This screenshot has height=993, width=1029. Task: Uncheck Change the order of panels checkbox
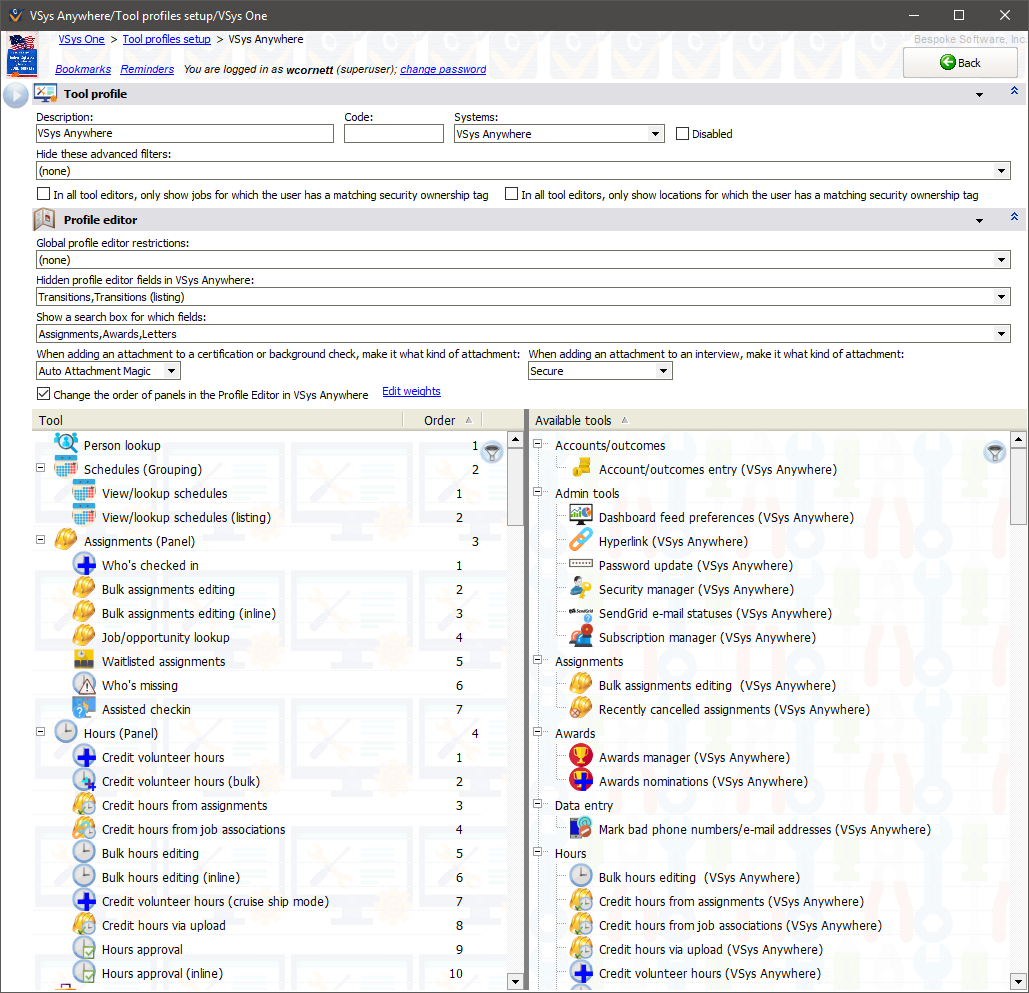[44, 394]
